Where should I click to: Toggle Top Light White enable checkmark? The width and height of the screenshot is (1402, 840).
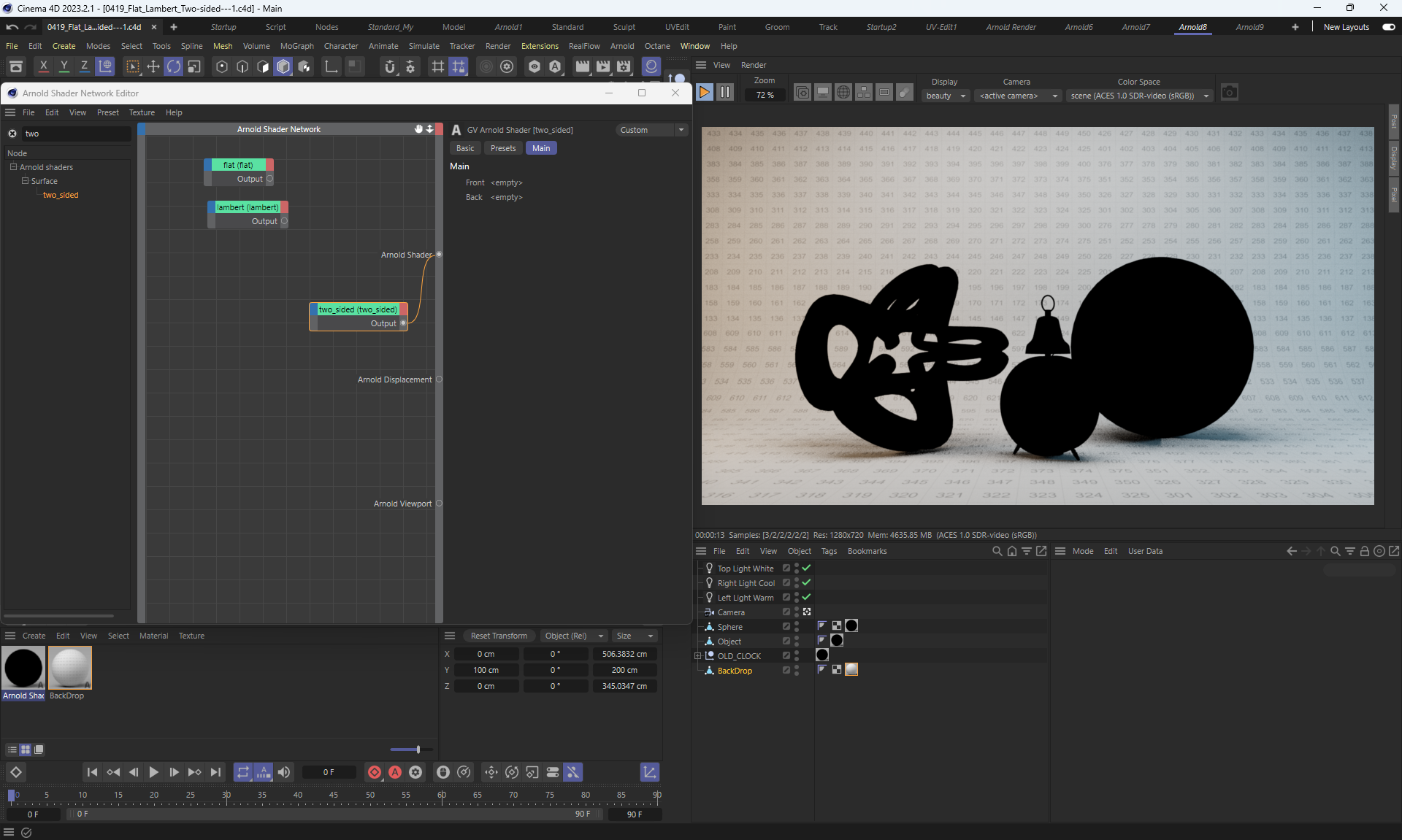[807, 568]
